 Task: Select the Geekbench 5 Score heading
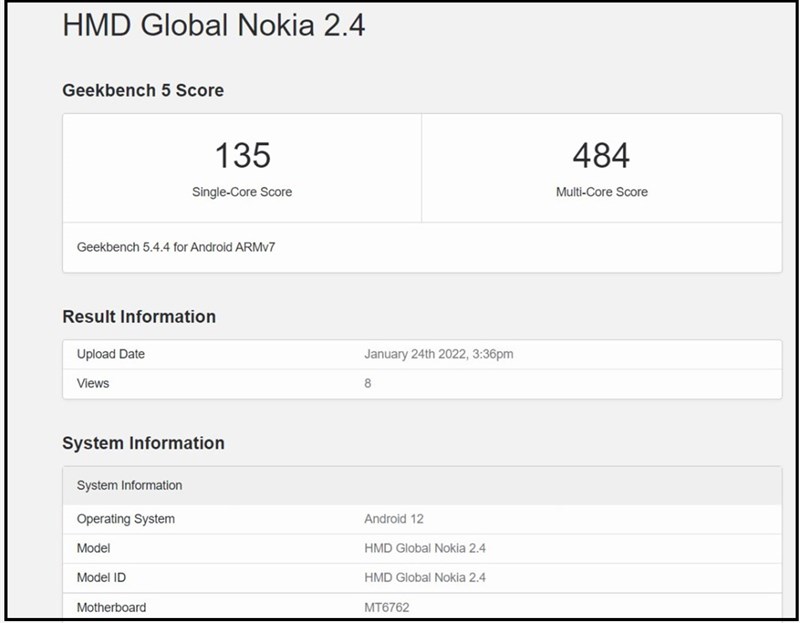point(143,90)
